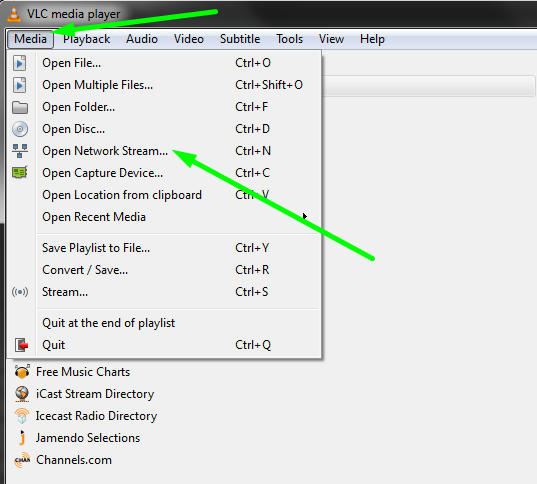
Task: Click the red Quit exit icon
Action: click(x=21, y=345)
